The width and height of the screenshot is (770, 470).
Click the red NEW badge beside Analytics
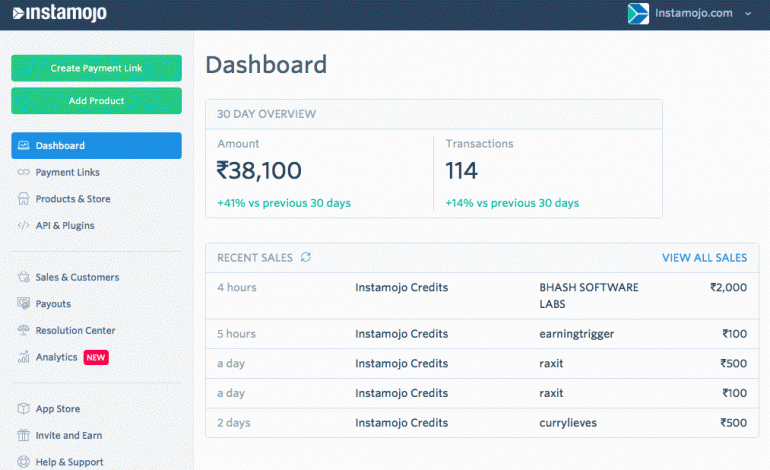[96, 357]
